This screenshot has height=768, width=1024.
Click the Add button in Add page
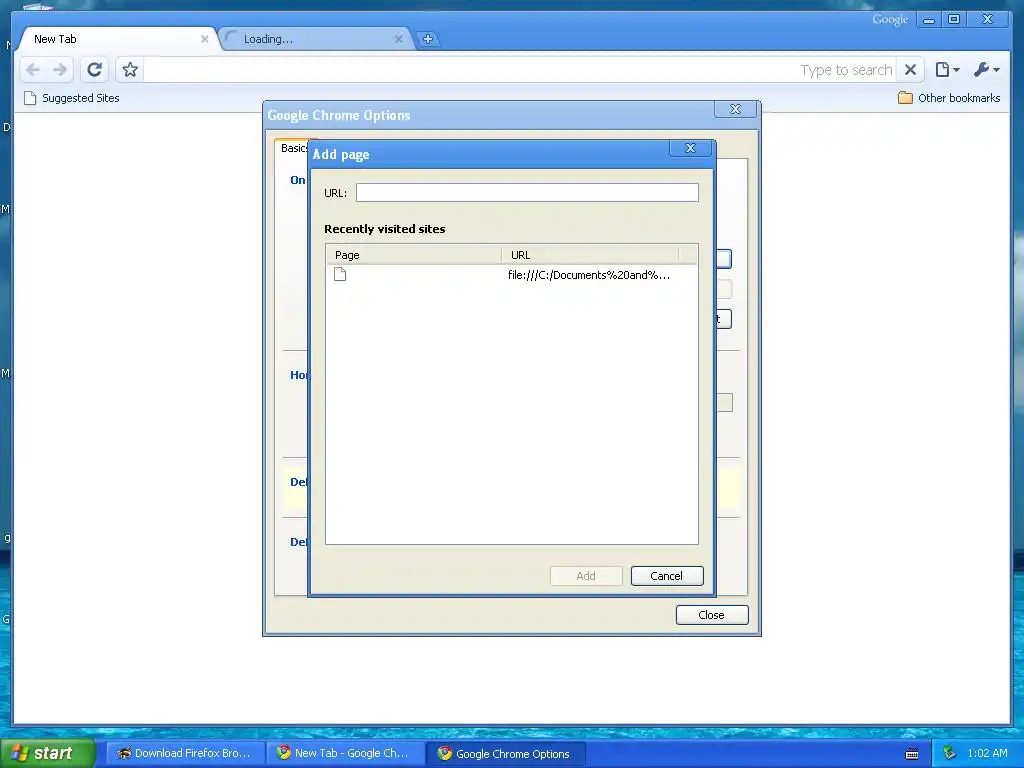pos(586,576)
